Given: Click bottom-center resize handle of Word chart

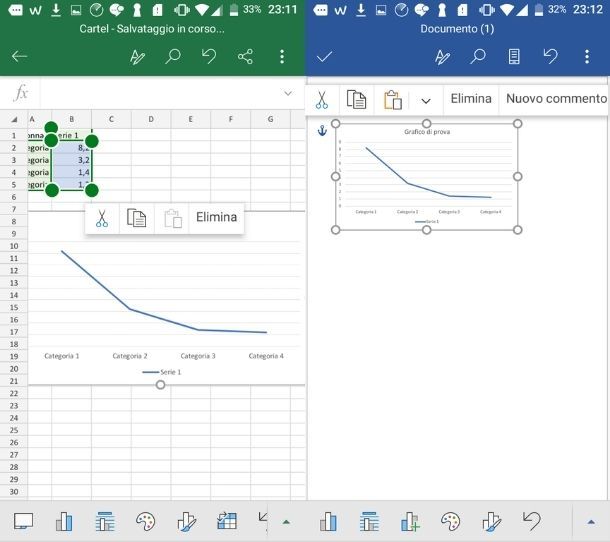Looking at the screenshot, I should tap(426, 230).
